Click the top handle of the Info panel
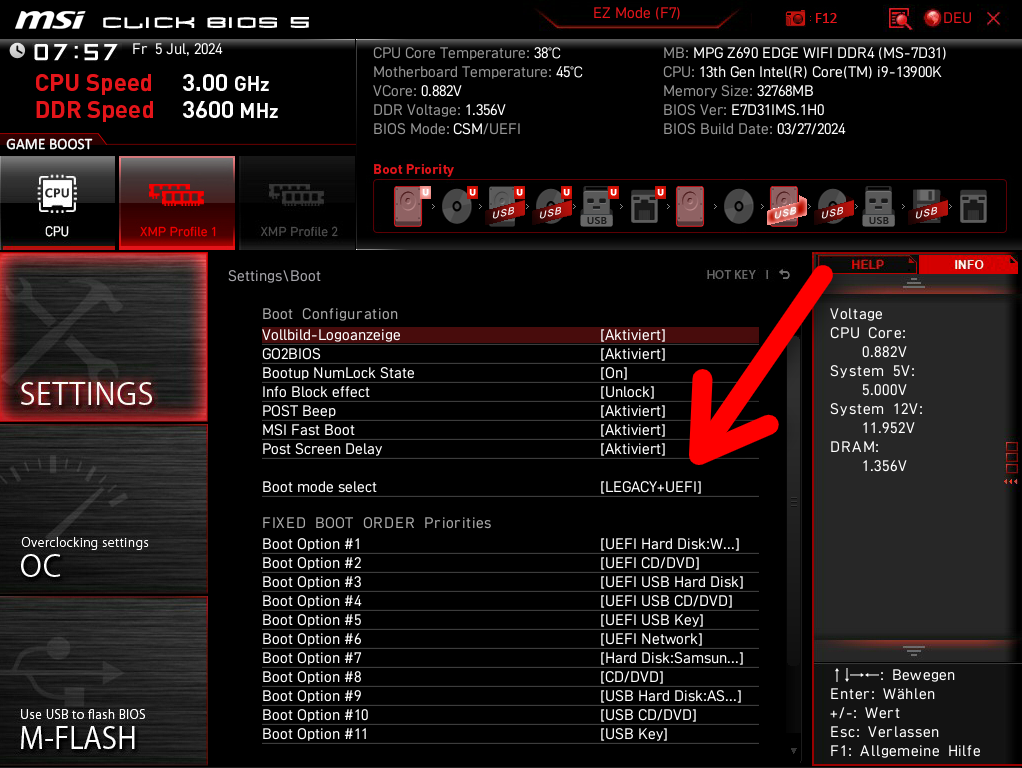Screen dimensions: 1022x768 (x=913, y=282)
